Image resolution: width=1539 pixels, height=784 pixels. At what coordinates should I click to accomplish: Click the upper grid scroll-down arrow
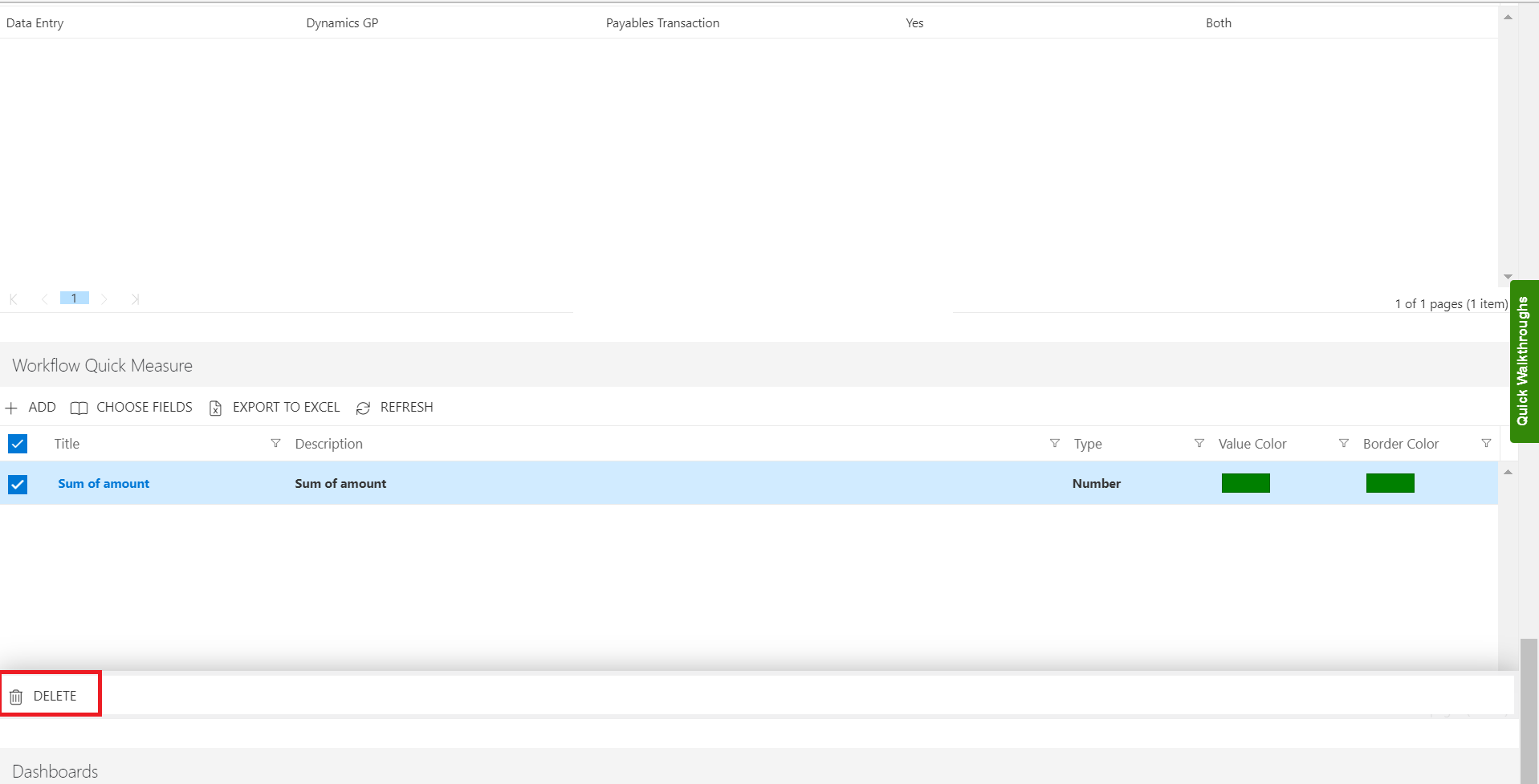[1508, 277]
